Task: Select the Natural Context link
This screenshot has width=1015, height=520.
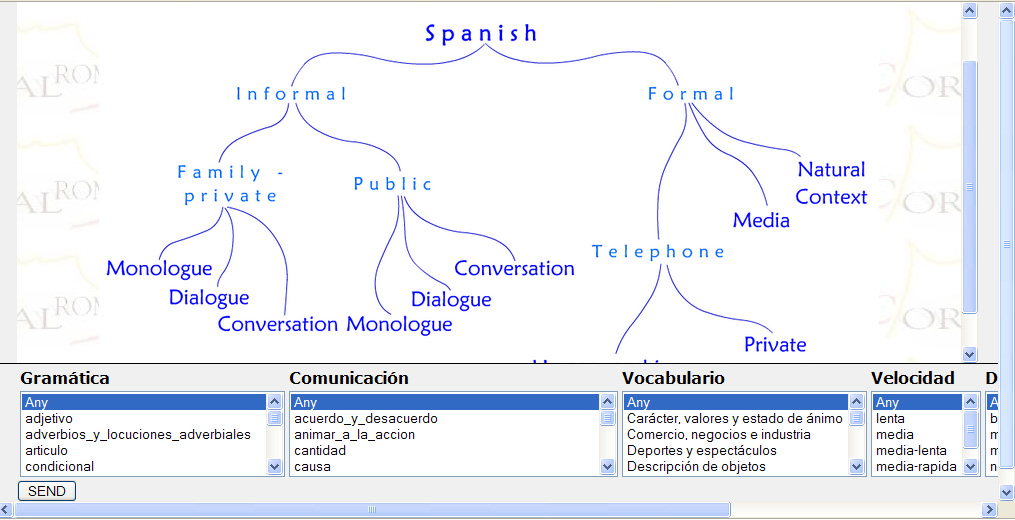Action: point(831,183)
